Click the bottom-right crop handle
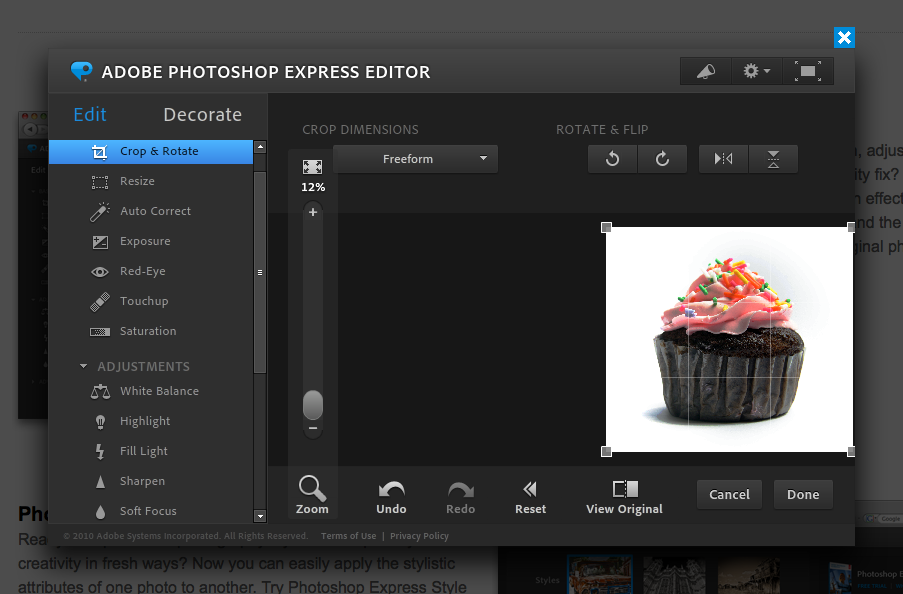The height and width of the screenshot is (594, 903). pyautogui.click(x=851, y=452)
